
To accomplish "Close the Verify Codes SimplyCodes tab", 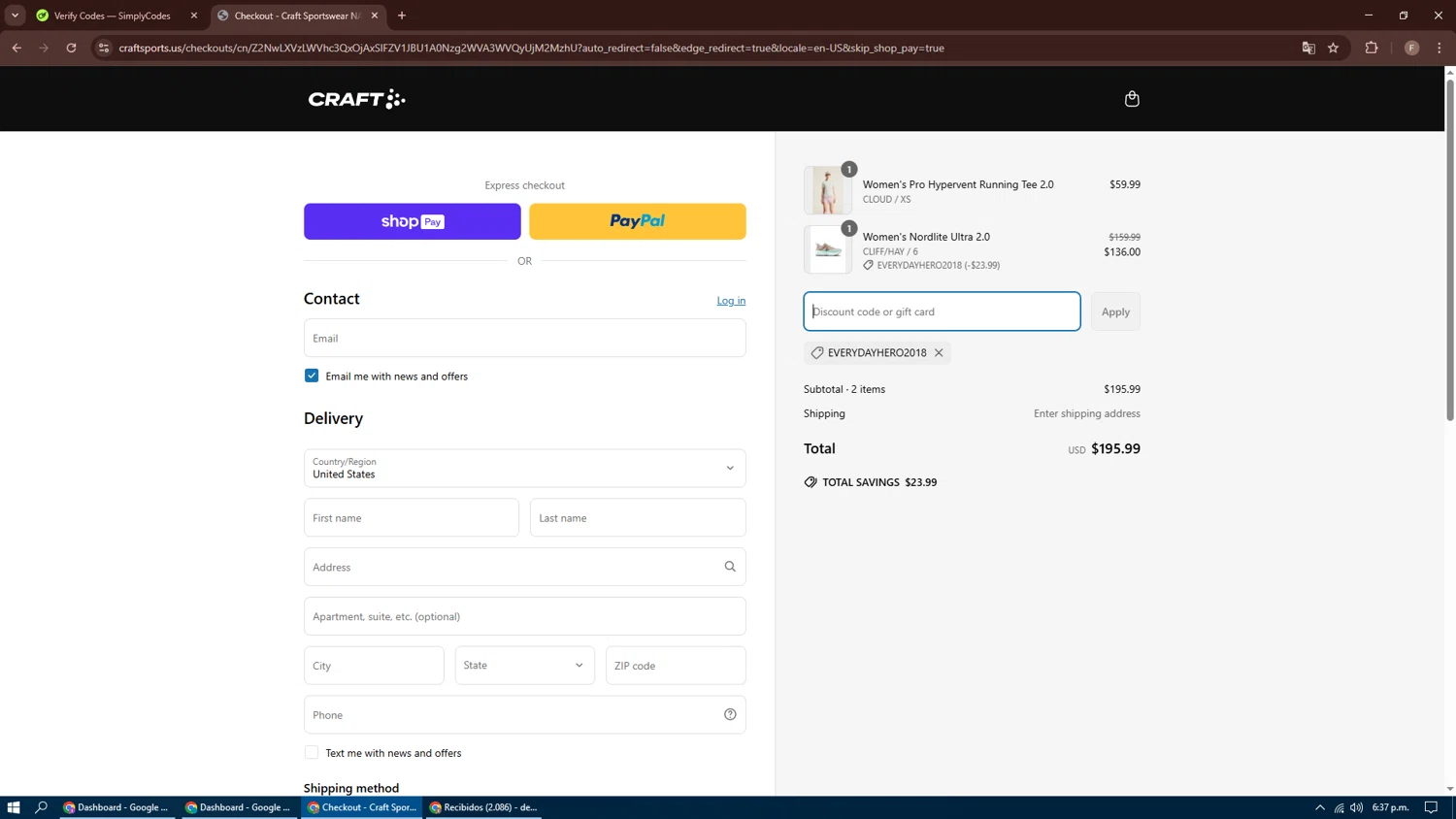I will tap(194, 16).
